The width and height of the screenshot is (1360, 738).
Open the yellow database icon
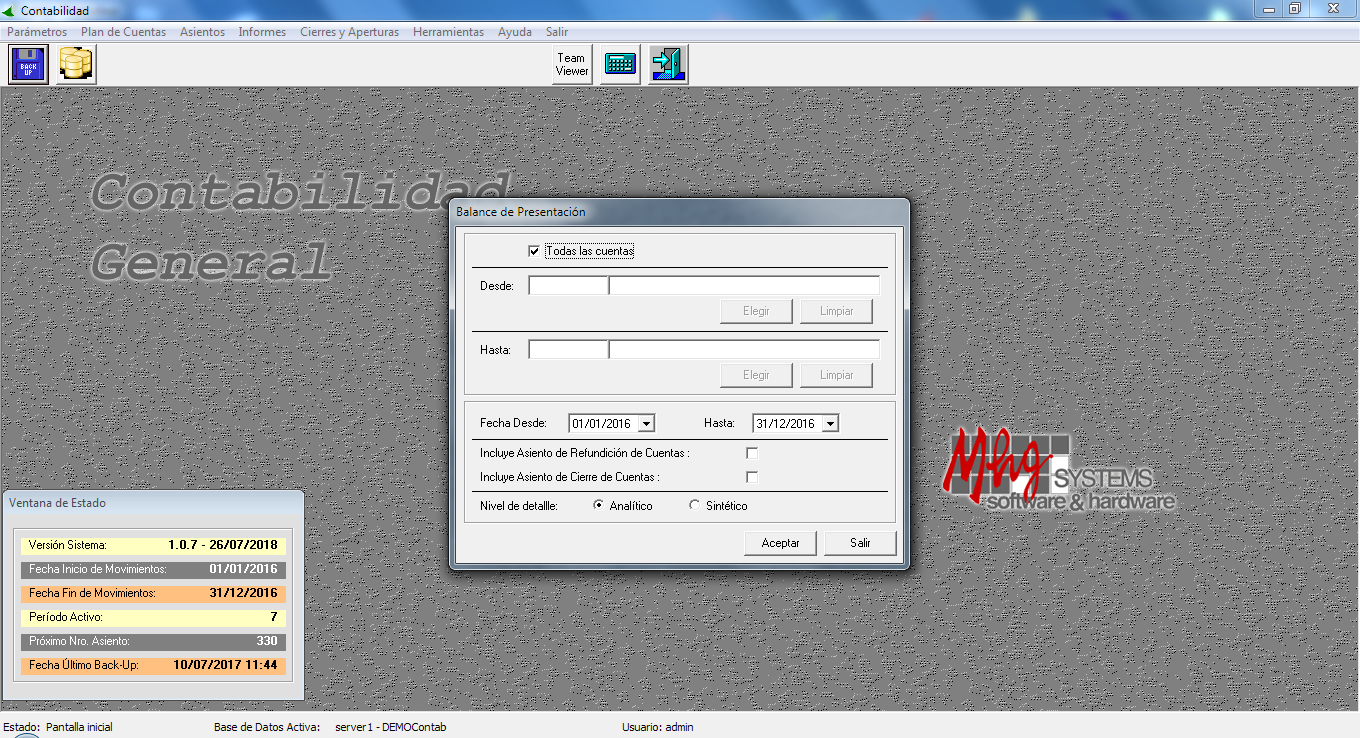[75, 65]
